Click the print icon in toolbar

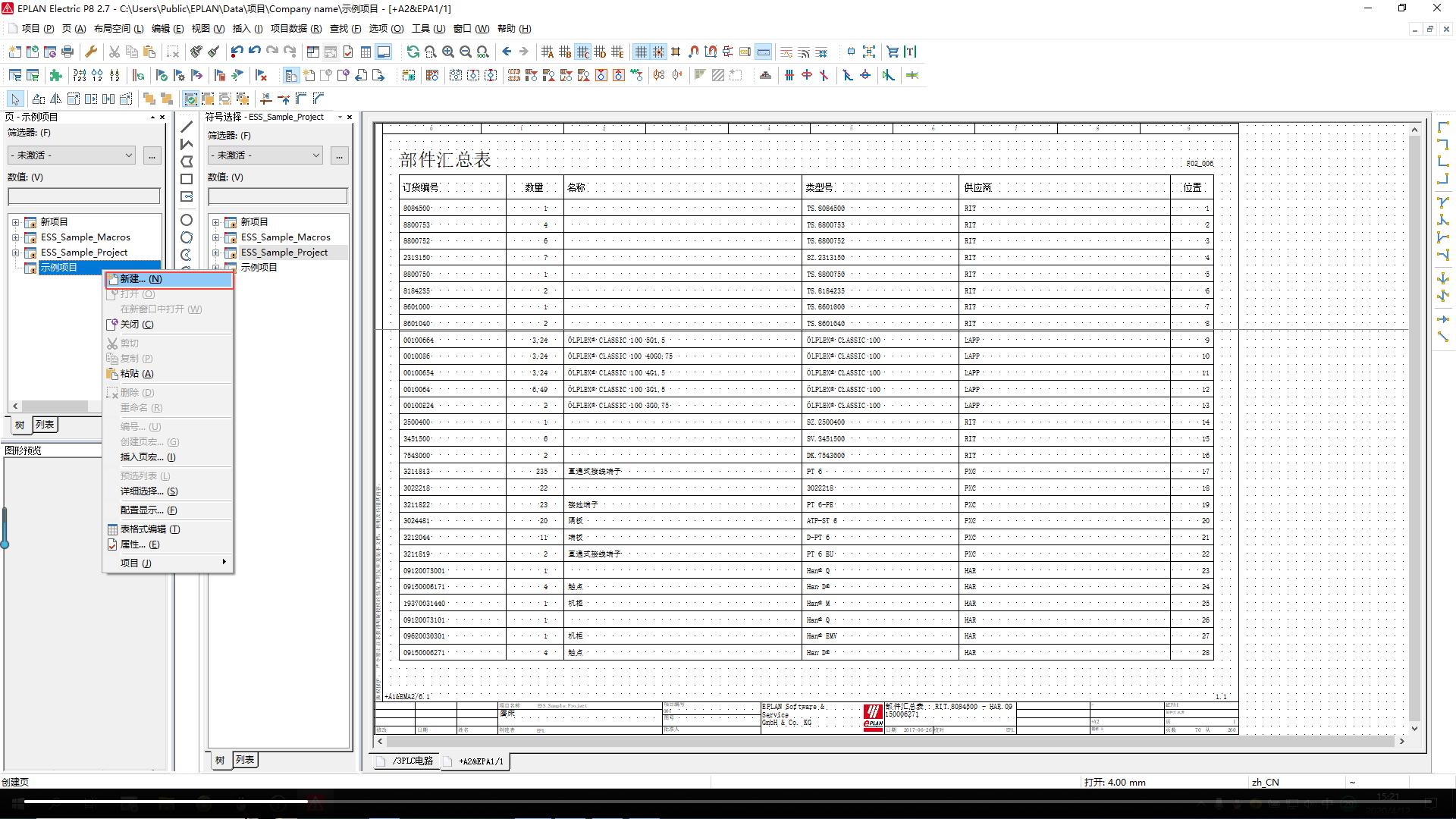coord(67,52)
